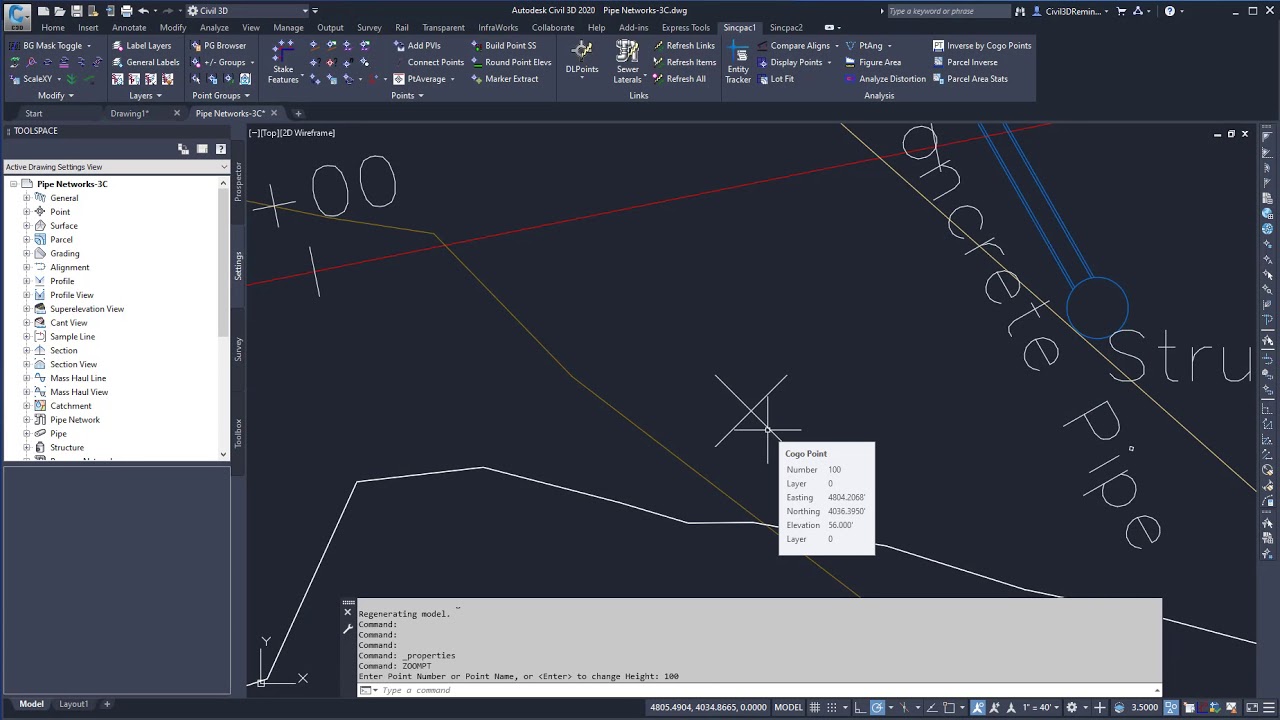Click the Undo arrow icon

pyautogui.click(x=144, y=11)
